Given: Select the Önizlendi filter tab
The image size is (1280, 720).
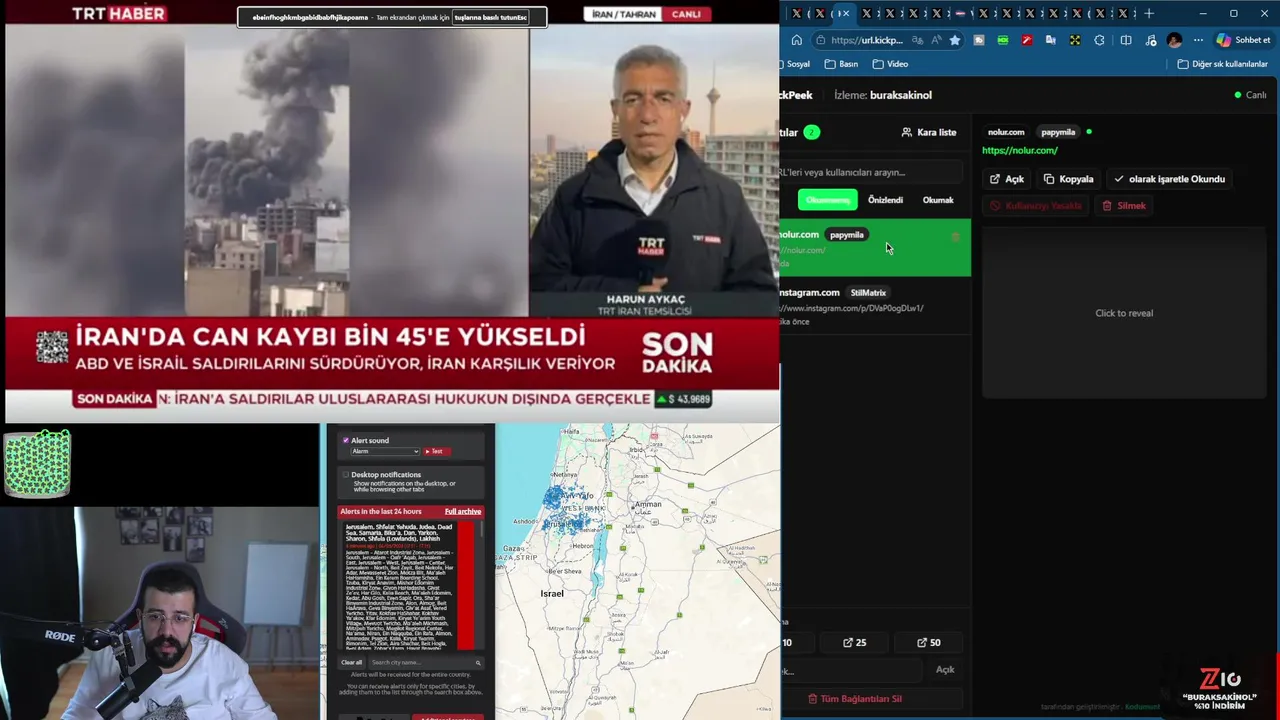Looking at the screenshot, I should 885,200.
